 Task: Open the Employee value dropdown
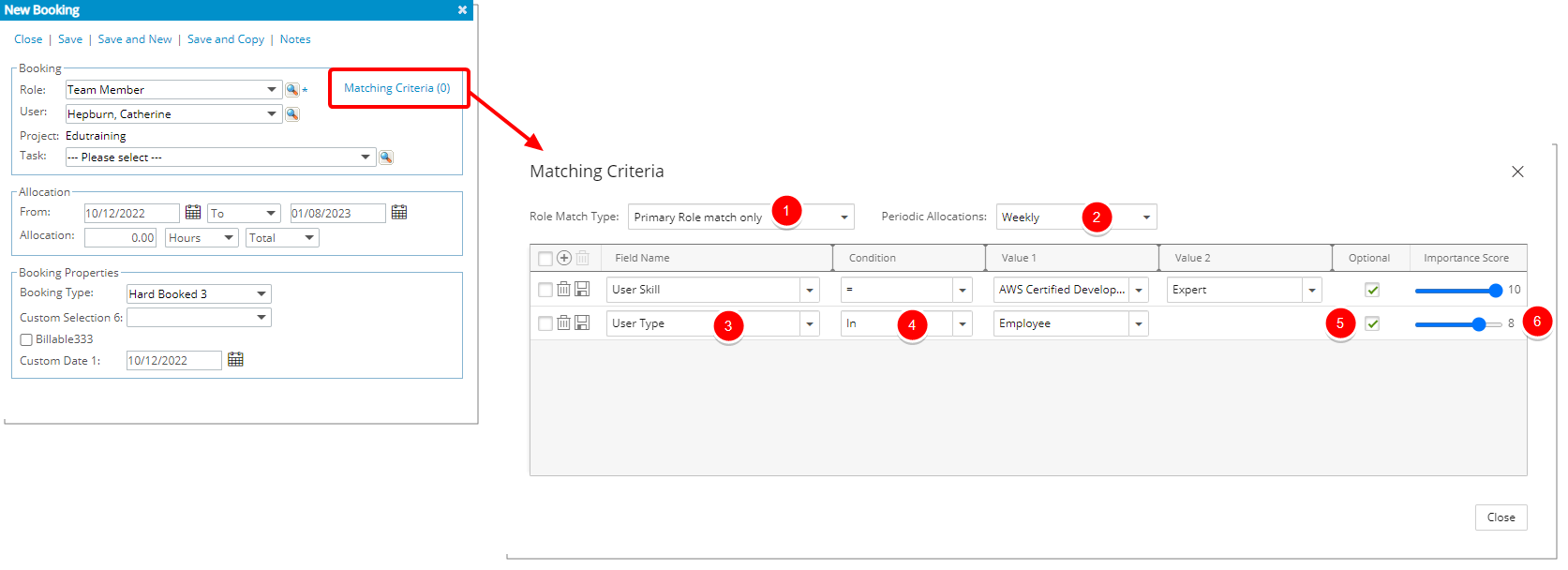[x=1139, y=324]
